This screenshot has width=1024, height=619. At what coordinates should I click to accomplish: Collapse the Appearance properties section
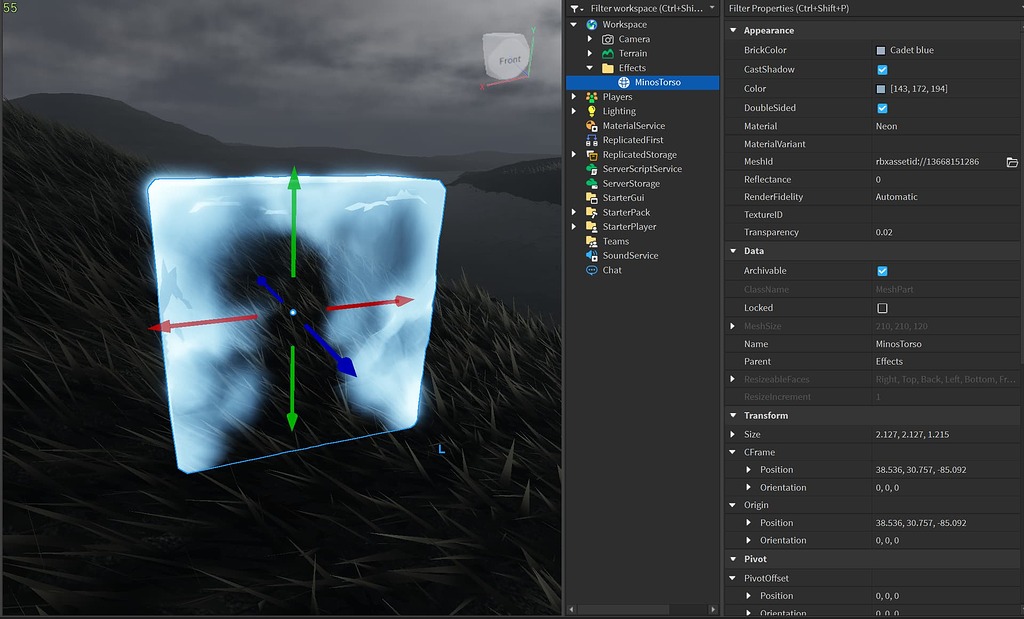[735, 29]
